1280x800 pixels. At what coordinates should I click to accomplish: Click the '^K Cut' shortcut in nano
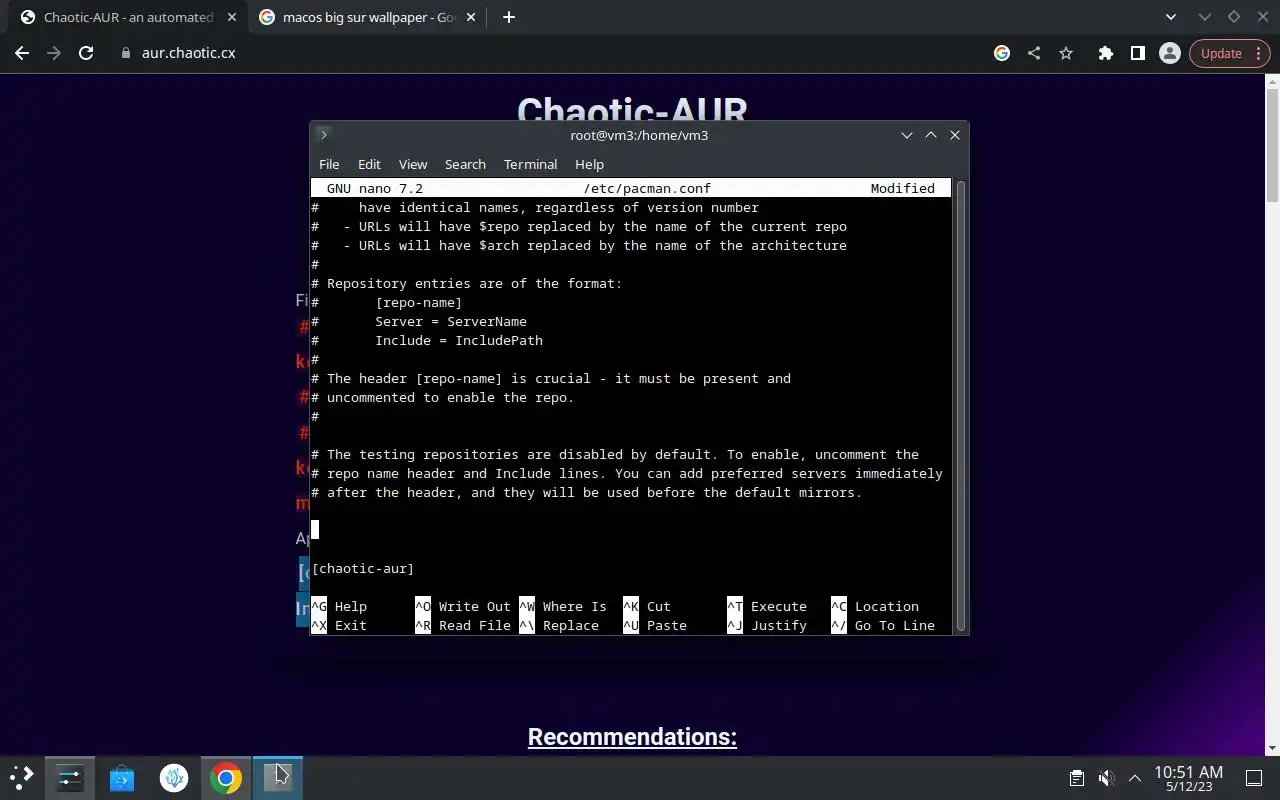tap(647, 606)
